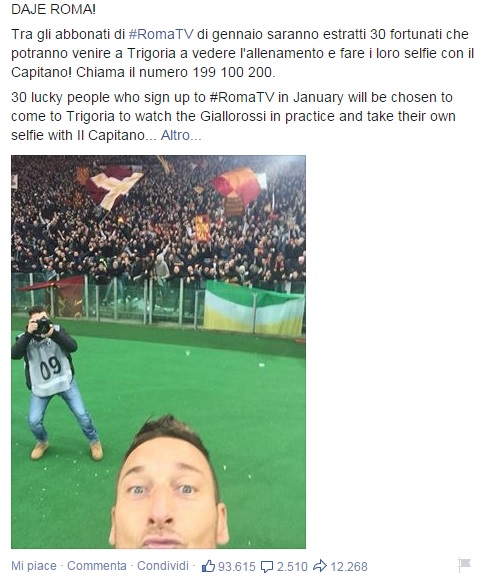Click the flag report icon
The height and width of the screenshot is (576, 491).
click(x=465, y=564)
